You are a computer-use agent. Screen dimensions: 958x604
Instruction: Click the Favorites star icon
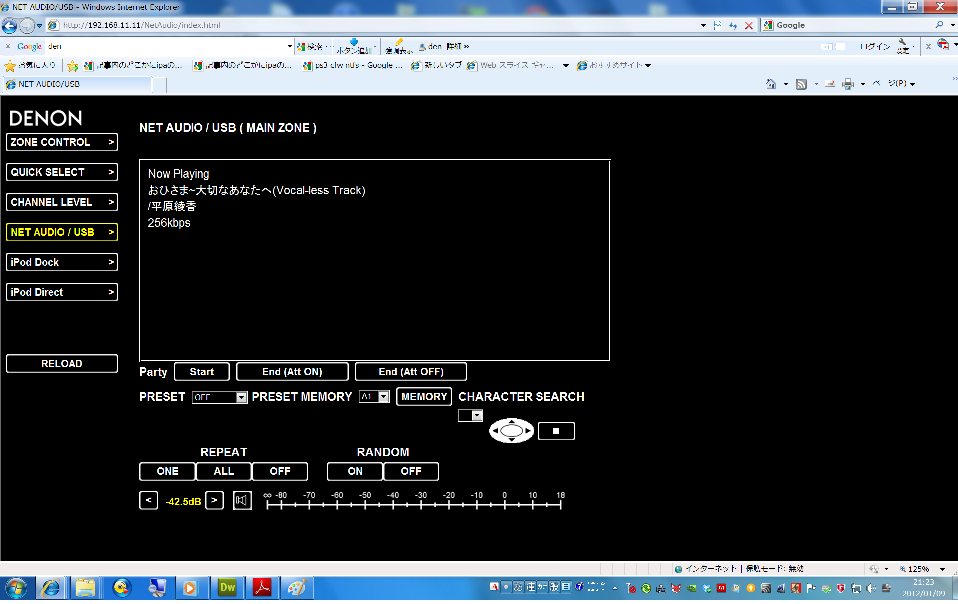click(10, 65)
